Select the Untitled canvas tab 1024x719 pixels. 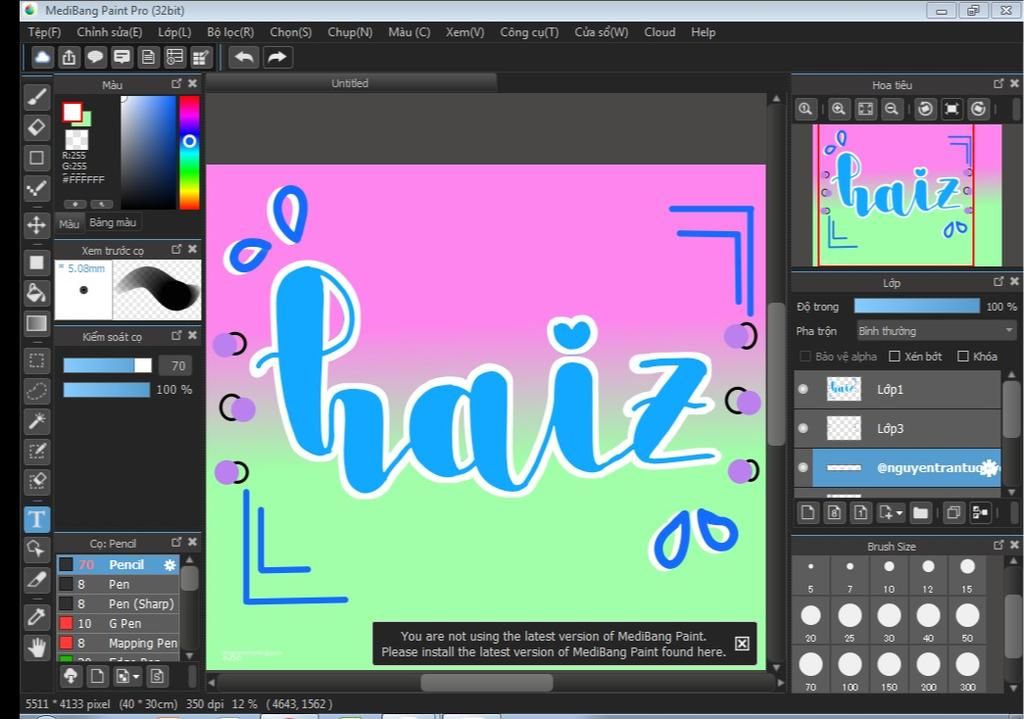coord(350,83)
